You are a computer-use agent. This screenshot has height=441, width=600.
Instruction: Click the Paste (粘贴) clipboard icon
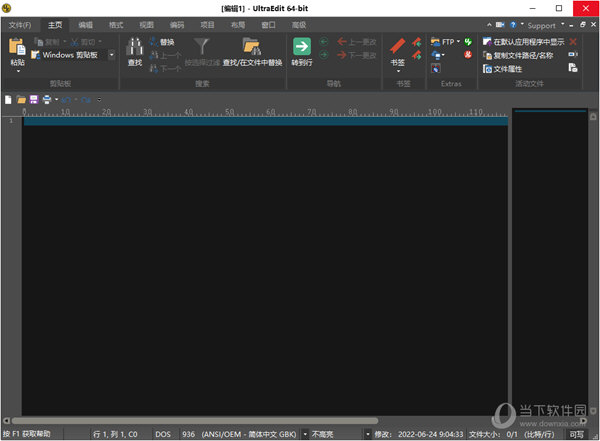(17, 47)
